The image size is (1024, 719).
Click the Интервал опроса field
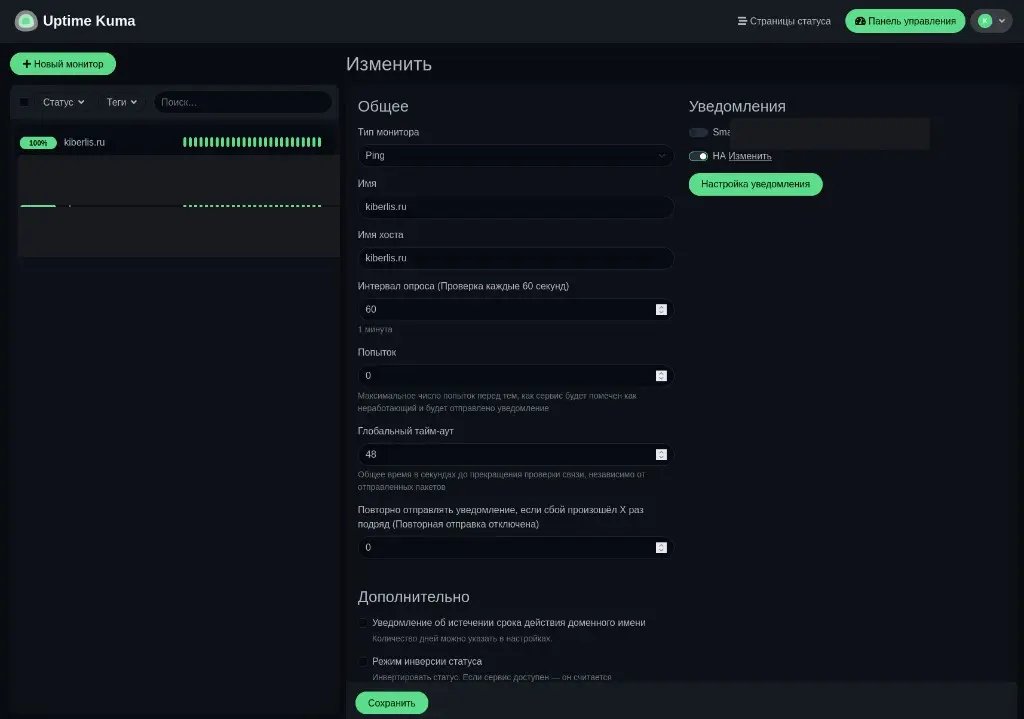515,310
